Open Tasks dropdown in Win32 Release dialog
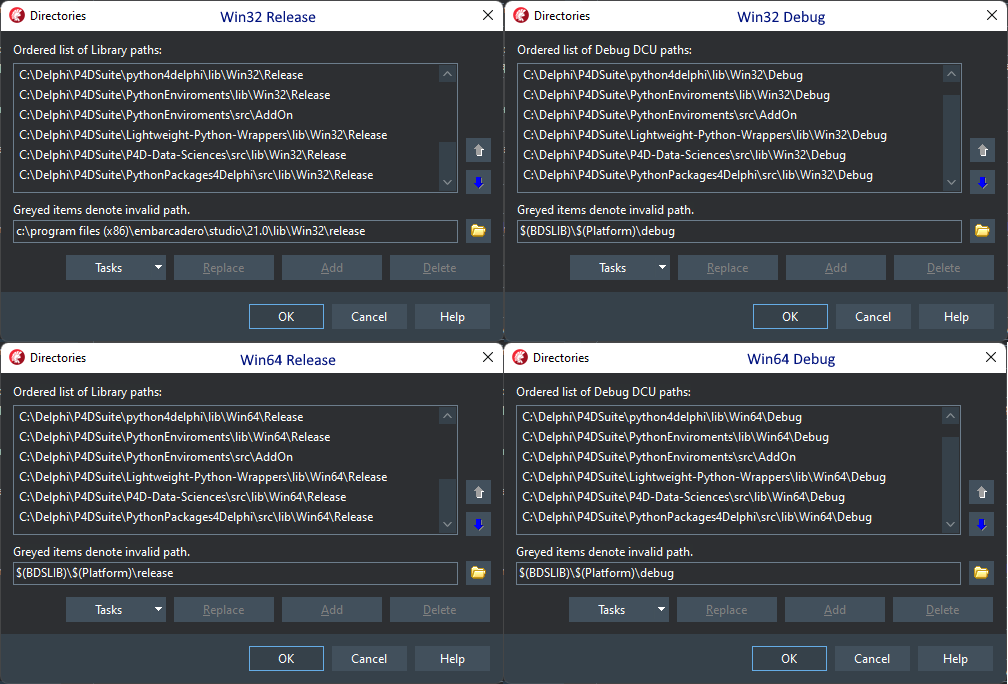Image resolution: width=1008 pixels, height=684 pixels. 116,267
